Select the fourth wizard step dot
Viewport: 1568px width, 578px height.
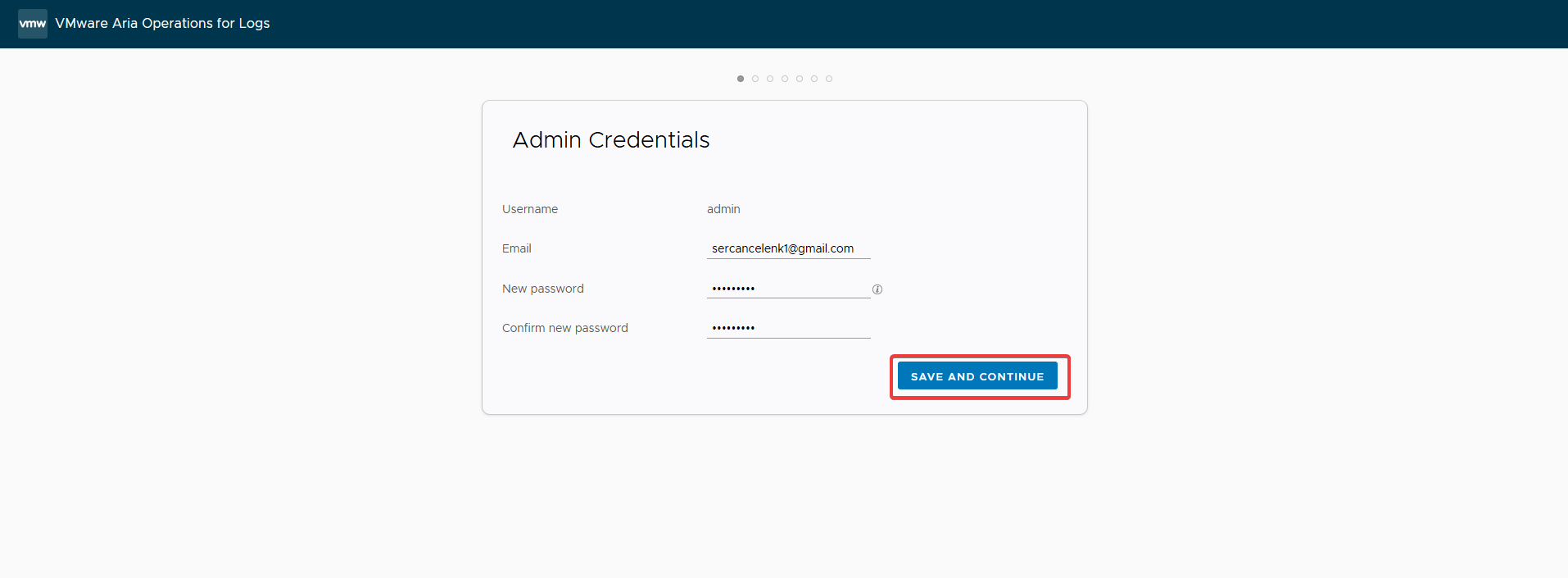tap(785, 79)
